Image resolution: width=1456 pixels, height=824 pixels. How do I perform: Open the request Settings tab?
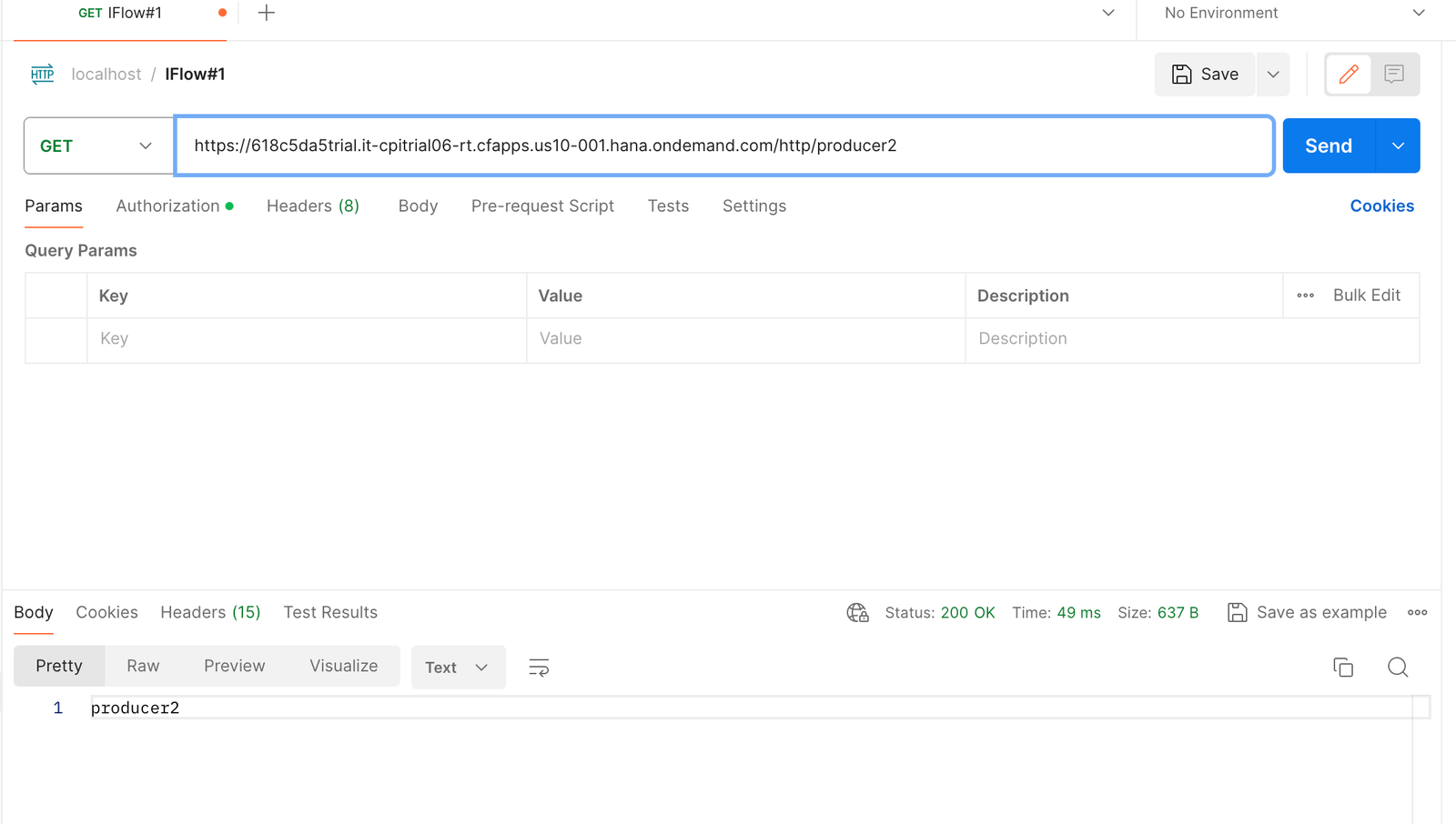click(x=754, y=206)
